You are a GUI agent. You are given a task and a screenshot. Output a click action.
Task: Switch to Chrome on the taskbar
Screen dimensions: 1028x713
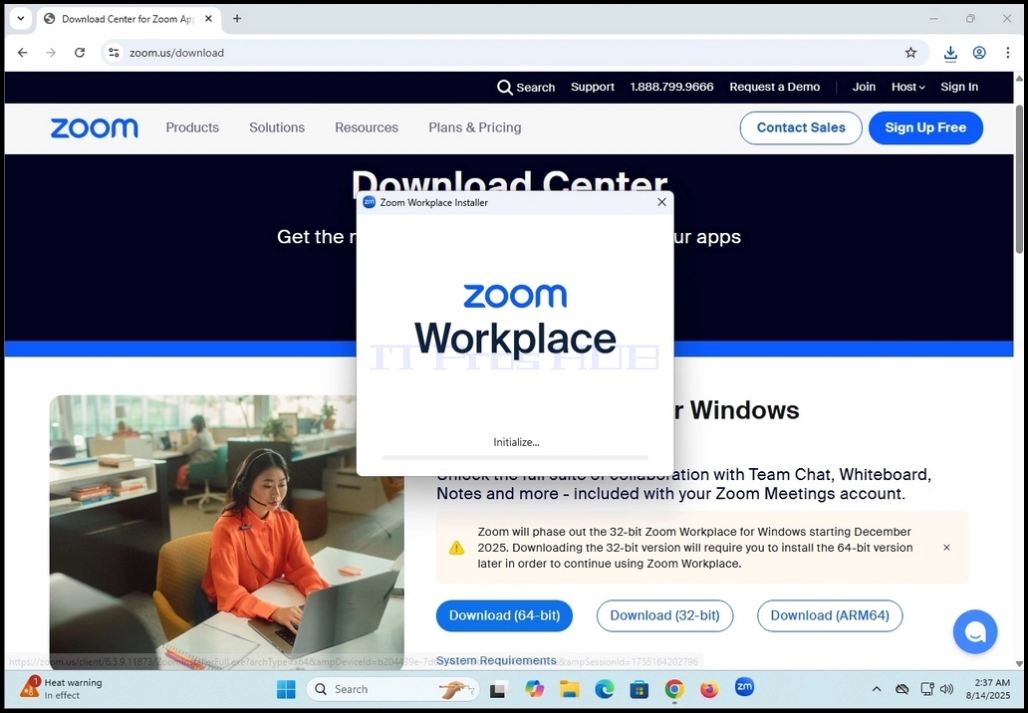point(674,689)
